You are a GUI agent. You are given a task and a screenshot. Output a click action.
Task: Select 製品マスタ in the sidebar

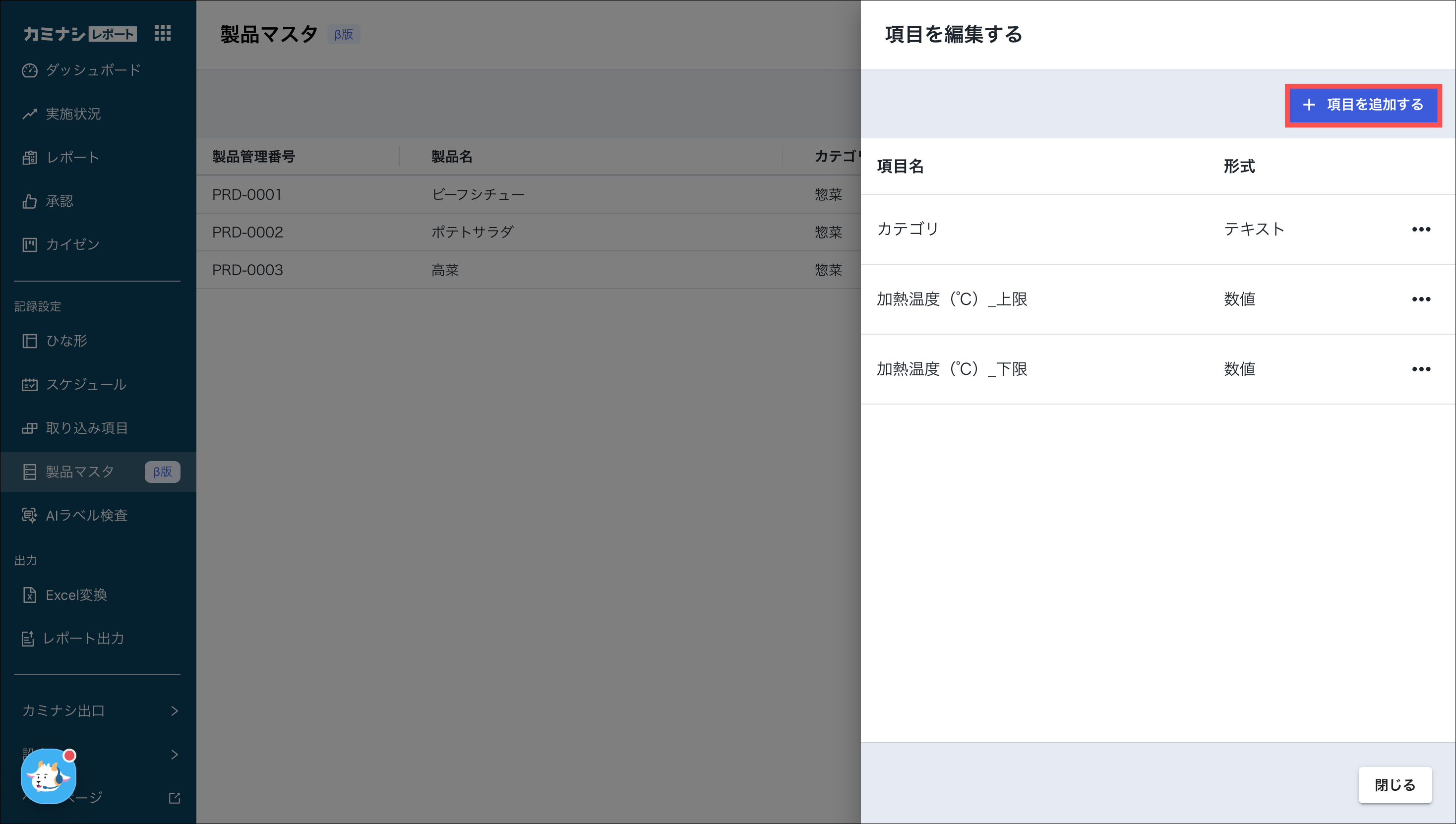pos(80,471)
